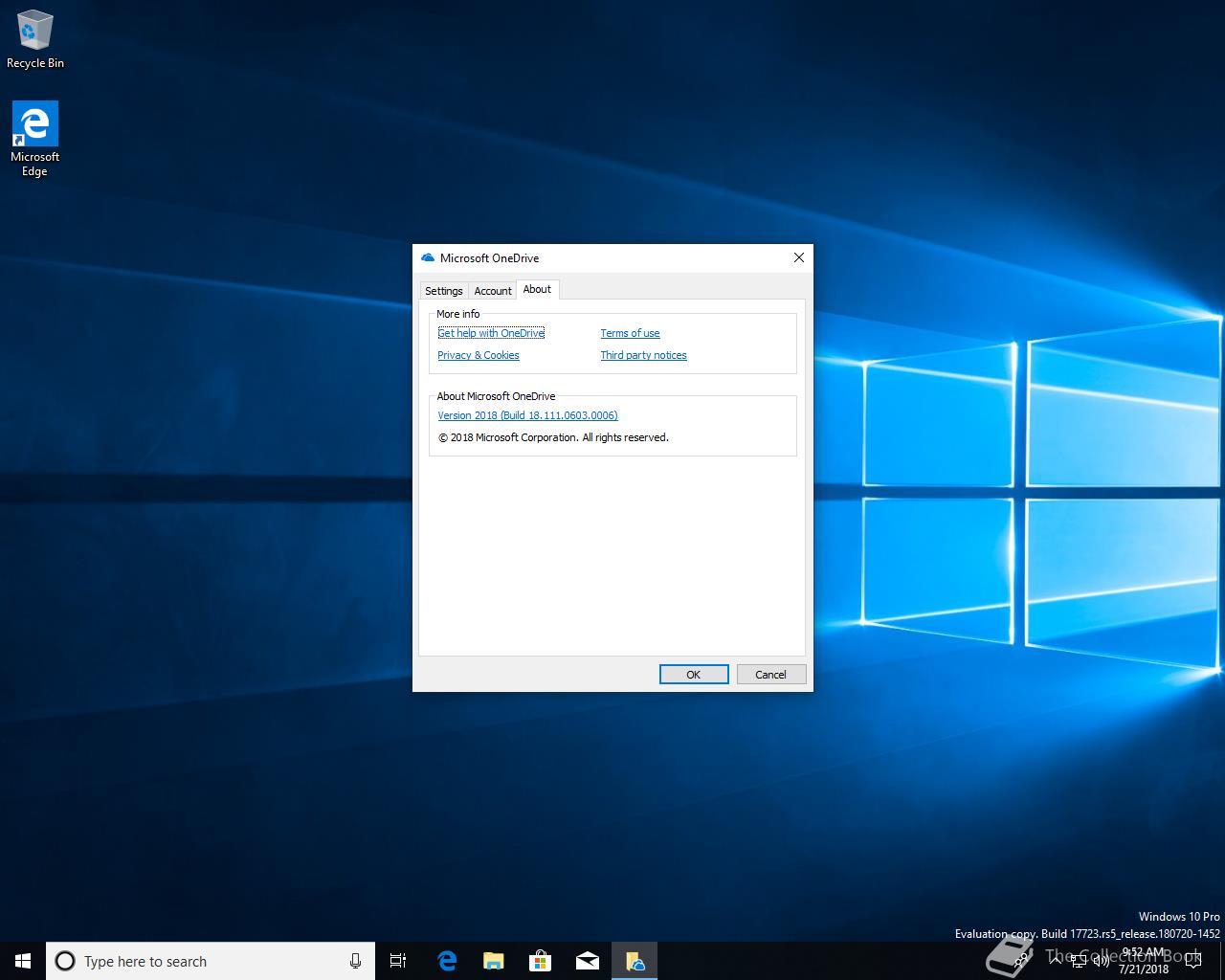Screen dimensions: 1225x980
Task: Click the OneDrive cloud icon in title bar
Action: pyautogui.click(x=428, y=257)
